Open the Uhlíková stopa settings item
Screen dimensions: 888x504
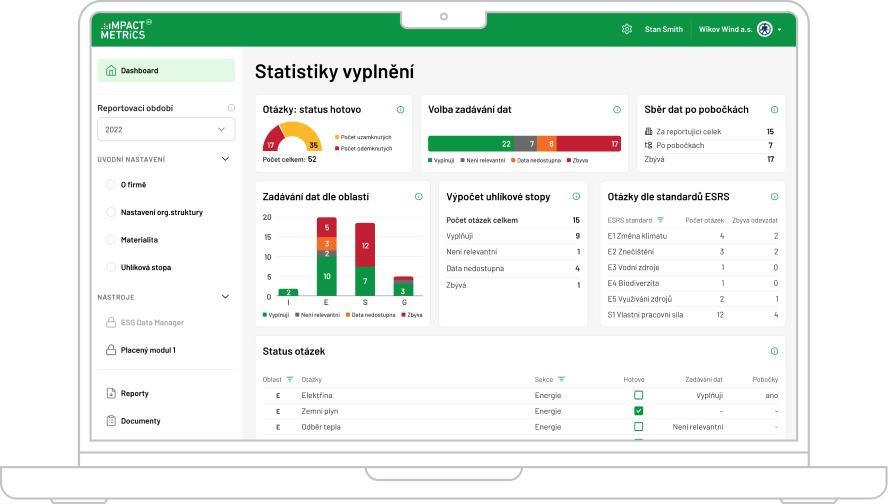click(x=146, y=268)
